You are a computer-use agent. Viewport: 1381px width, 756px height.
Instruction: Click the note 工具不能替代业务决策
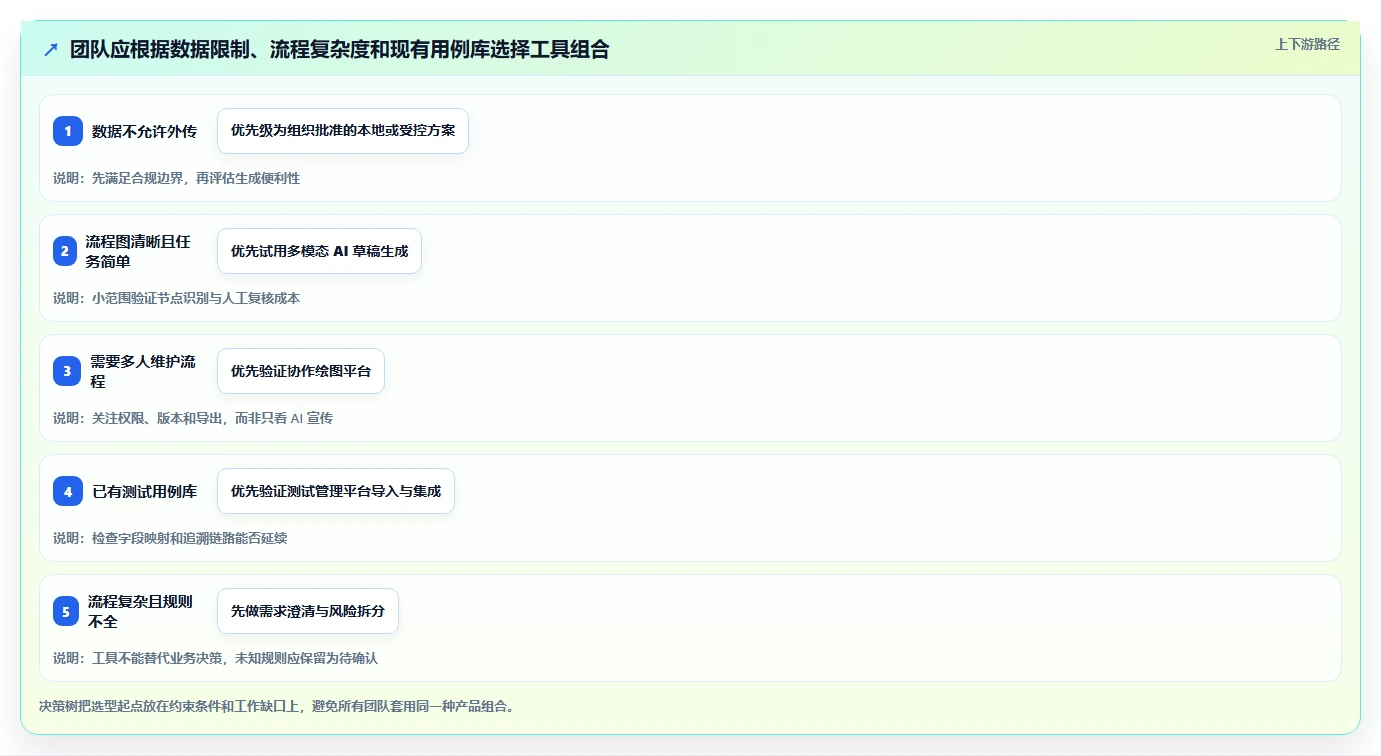tap(215, 658)
